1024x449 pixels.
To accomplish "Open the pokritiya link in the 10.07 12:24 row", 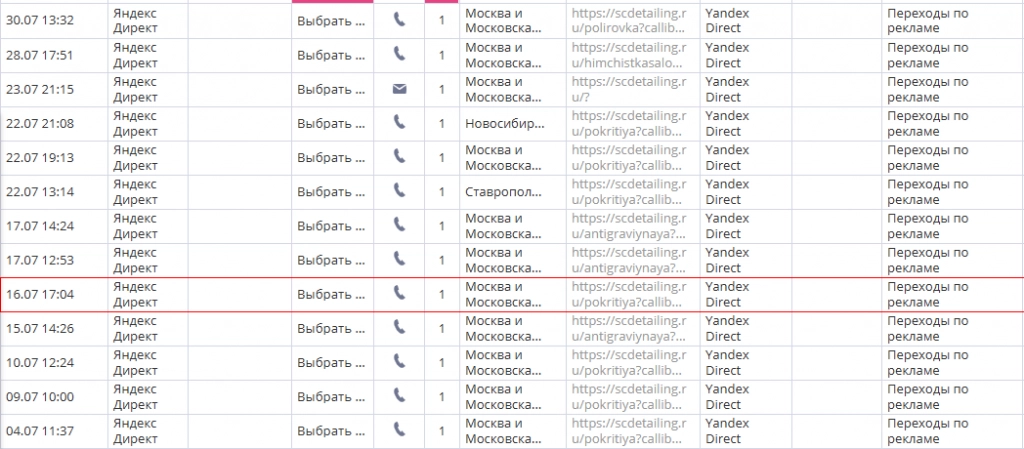I will coord(630,362).
